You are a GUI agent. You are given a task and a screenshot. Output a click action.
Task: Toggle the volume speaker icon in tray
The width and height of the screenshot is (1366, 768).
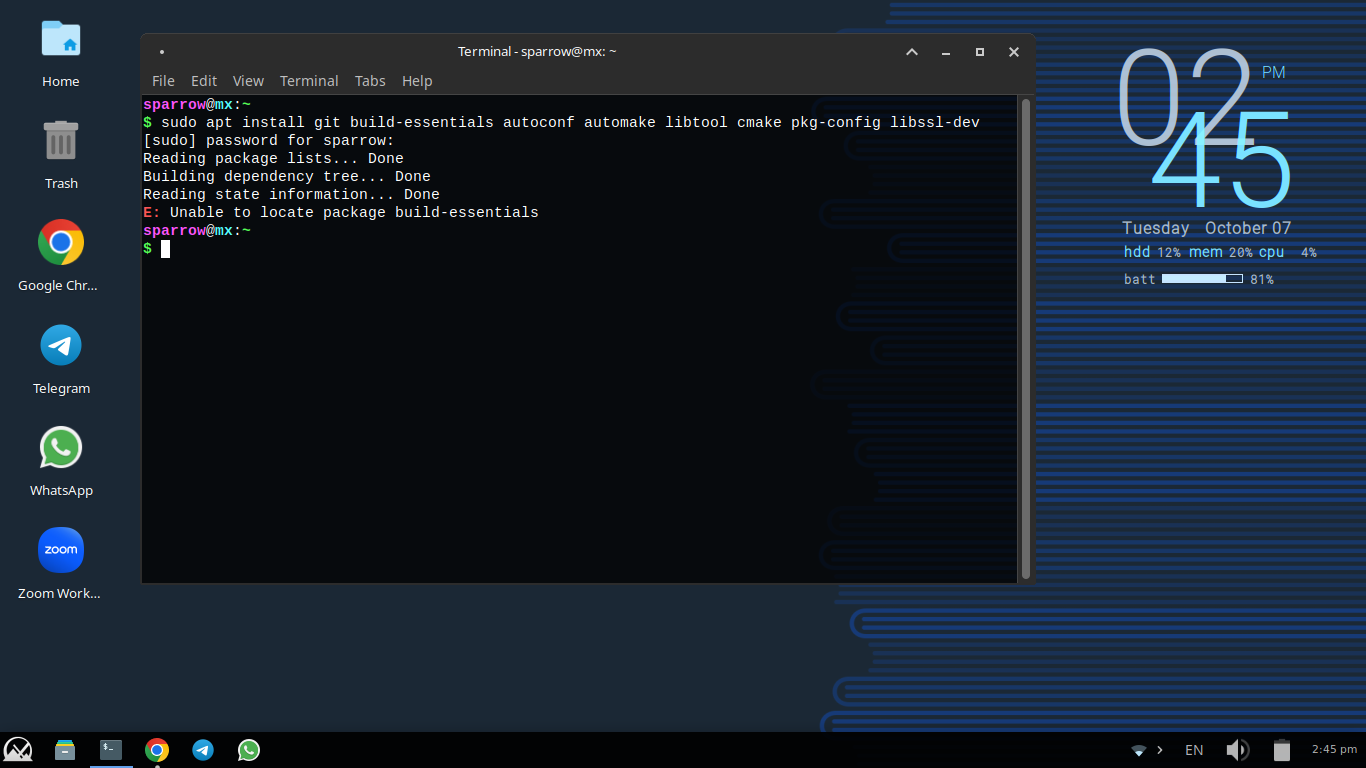click(1237, 750)
